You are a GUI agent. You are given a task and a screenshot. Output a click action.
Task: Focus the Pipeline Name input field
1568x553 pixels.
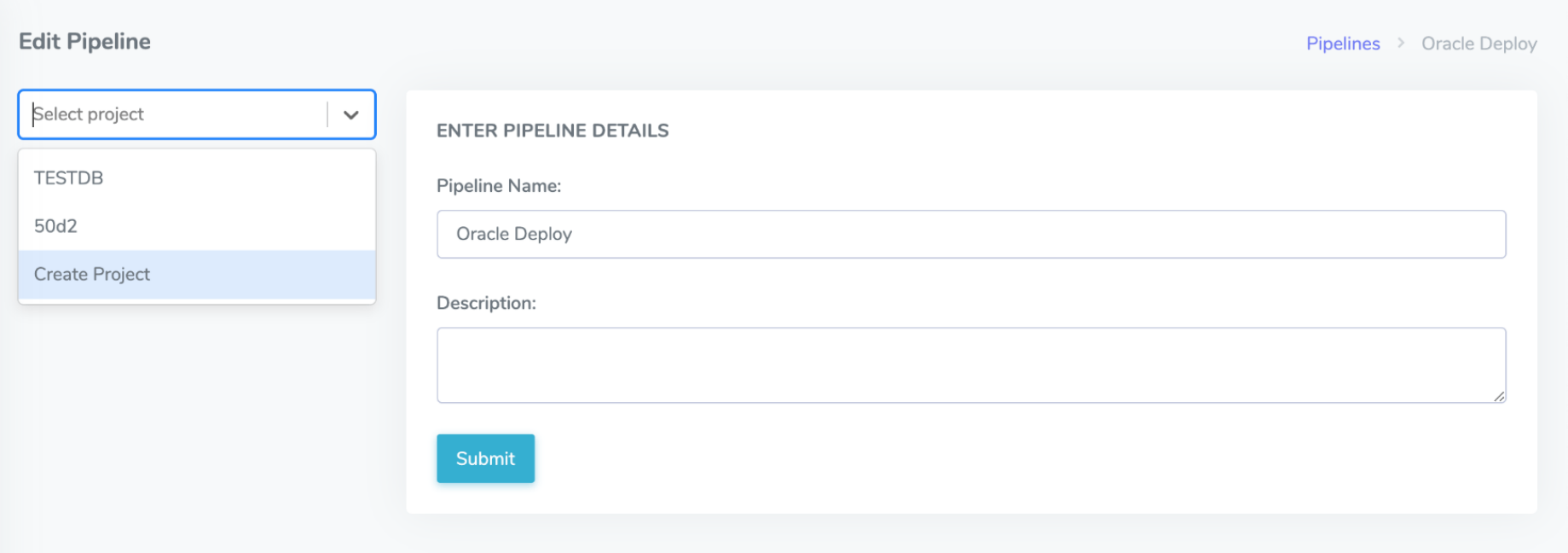tap(970, 235)
